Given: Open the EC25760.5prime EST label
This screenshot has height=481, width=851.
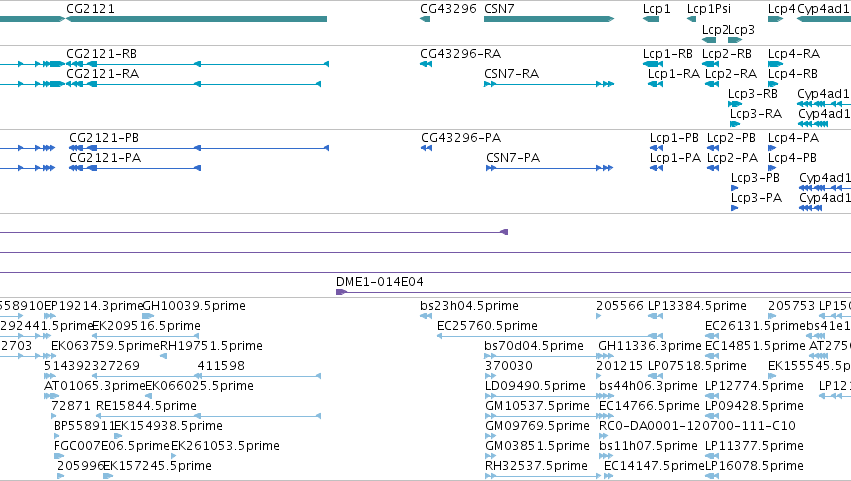Looking at the screenshot, I should pos(487,326).
